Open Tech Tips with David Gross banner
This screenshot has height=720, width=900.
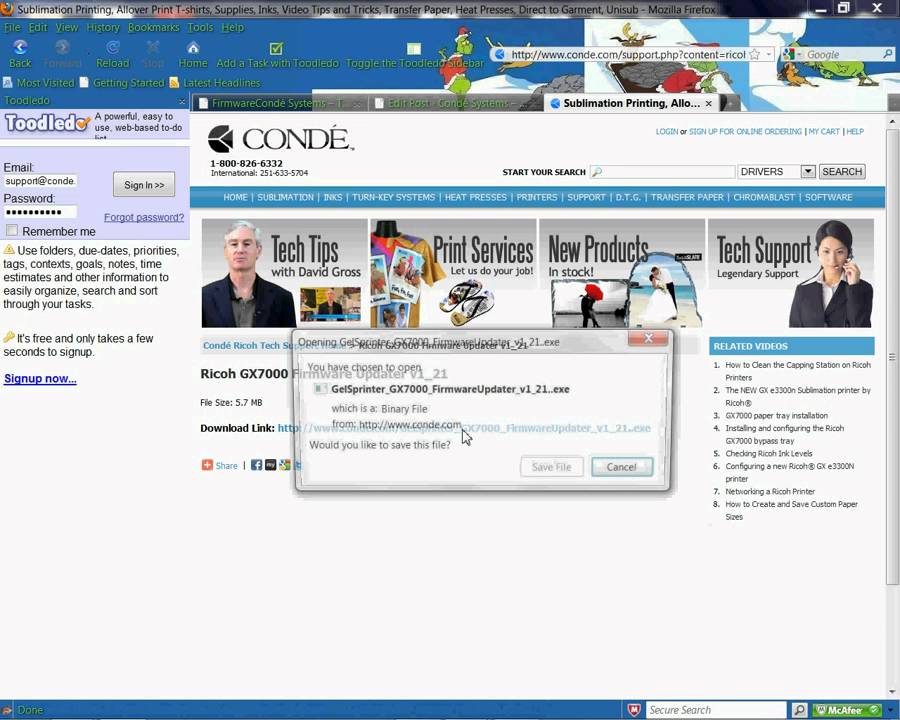coord(284,273)
